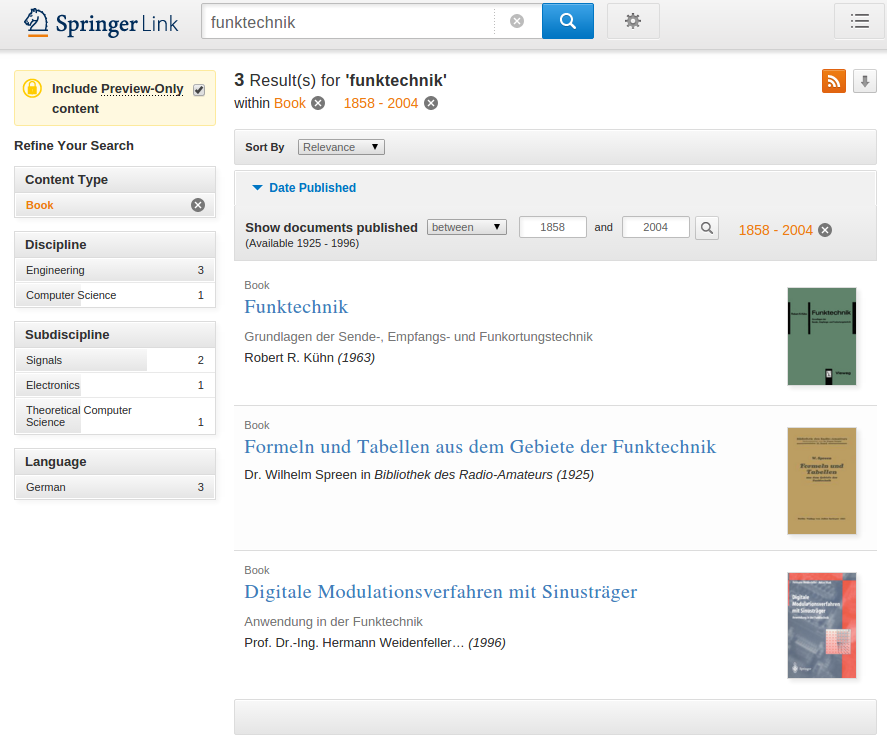Open Sort By Relevance dropdown
The image size is (887, 751).
[341, 147]
